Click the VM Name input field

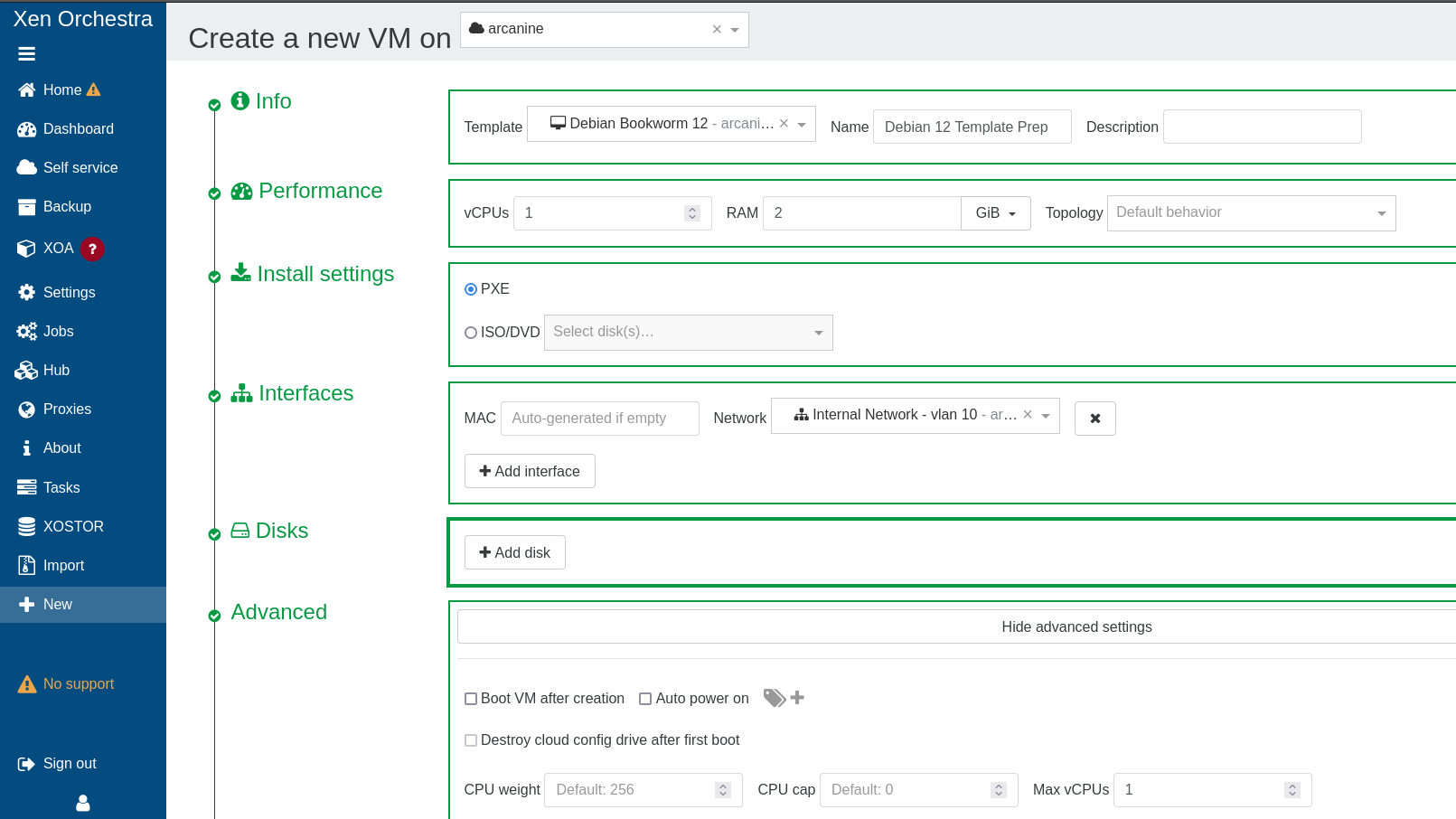972,127
